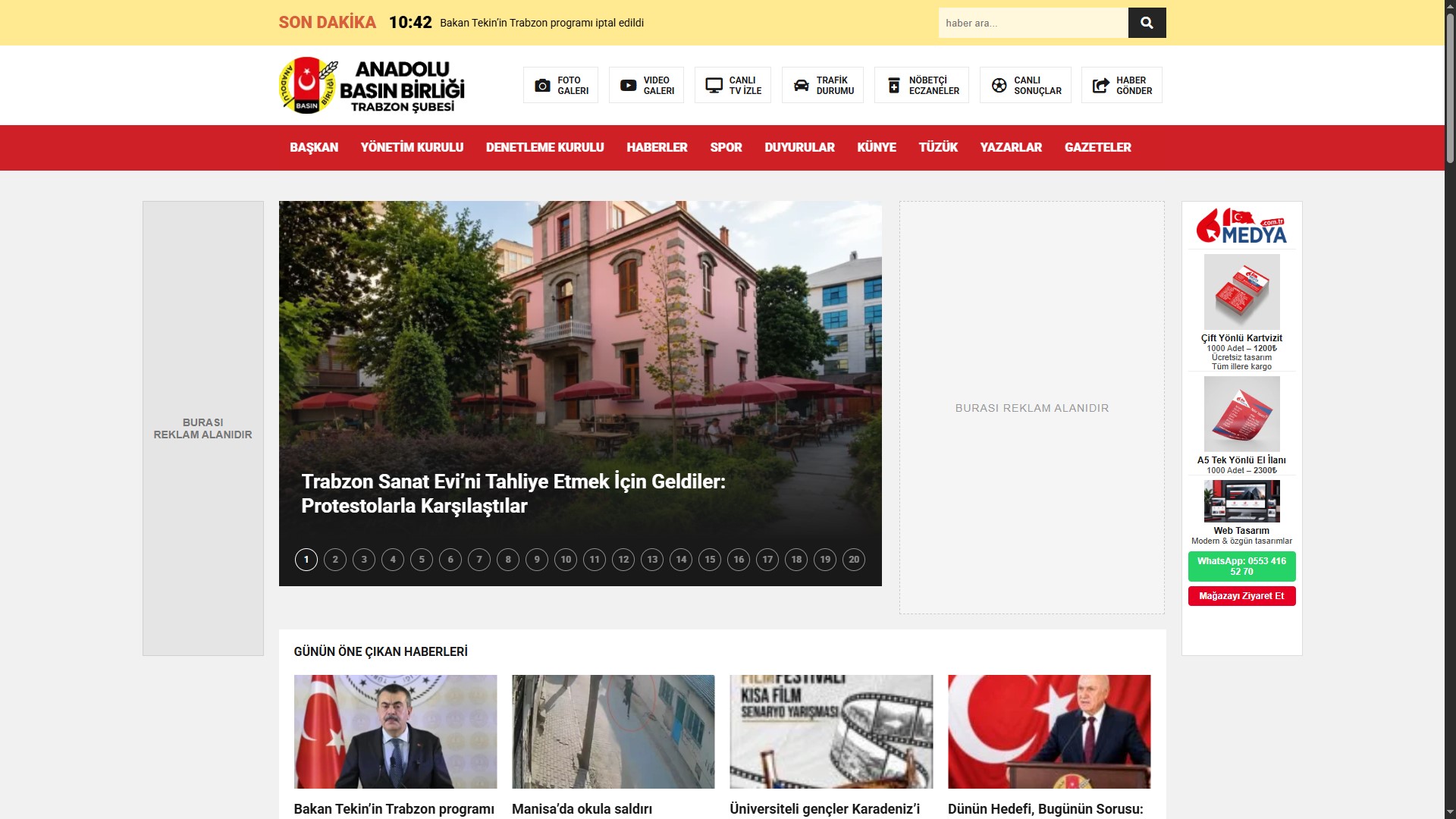Click the Canlı TV İzle monitor icon
Image resolution: width=1456 pixels, height=819 pixels.
(714, 86)
